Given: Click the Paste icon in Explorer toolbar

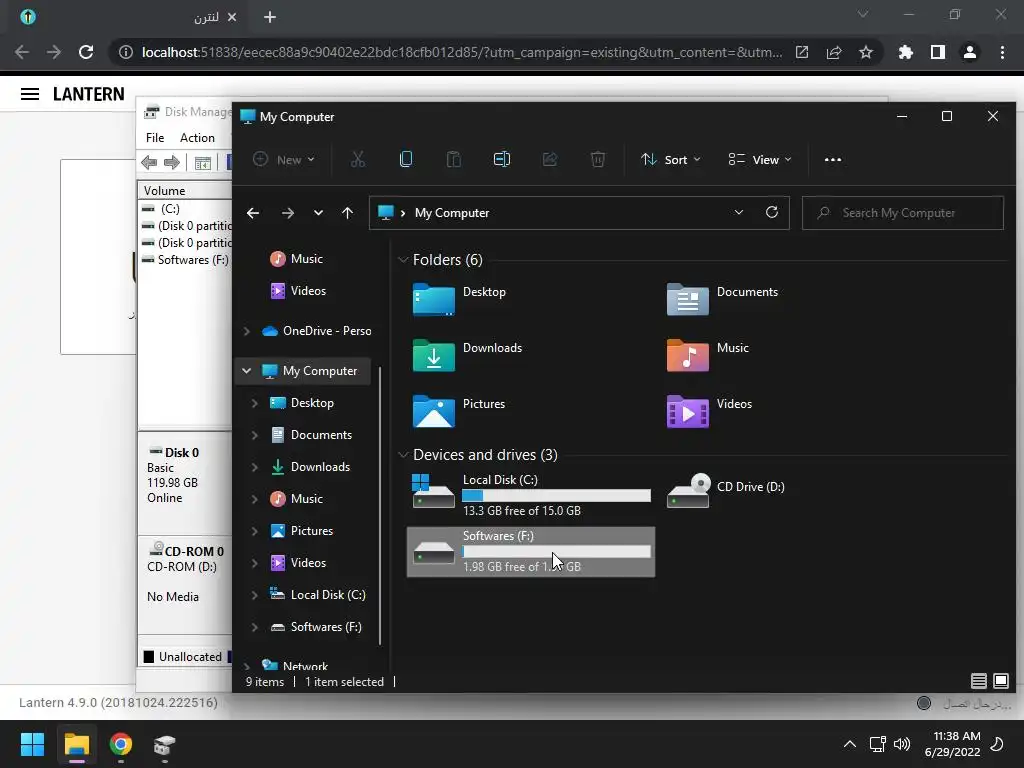Looking at the screenshot, I should coord(454,159).
